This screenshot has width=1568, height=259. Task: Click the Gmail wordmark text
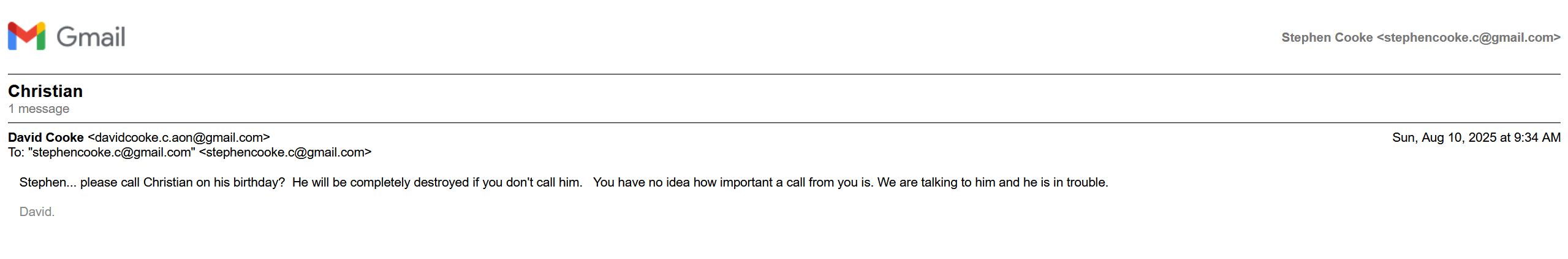coord(91,37)
